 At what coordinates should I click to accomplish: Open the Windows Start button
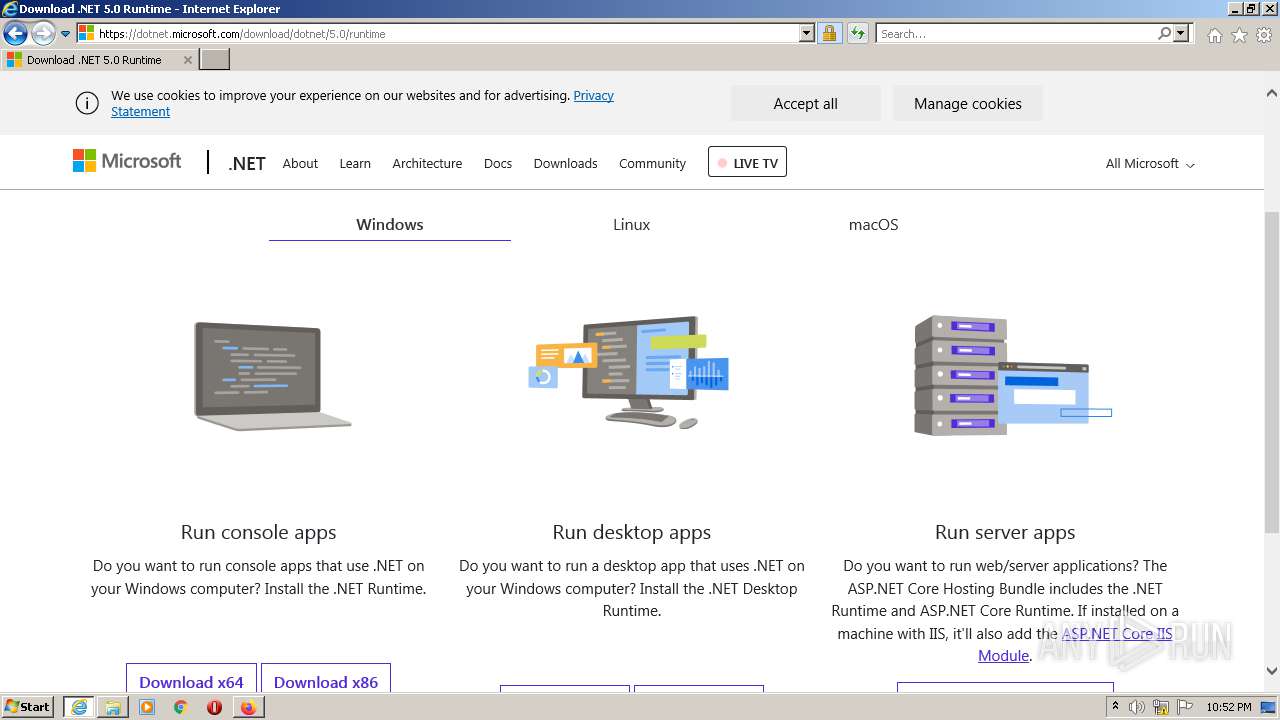click(x=28, y=707)
